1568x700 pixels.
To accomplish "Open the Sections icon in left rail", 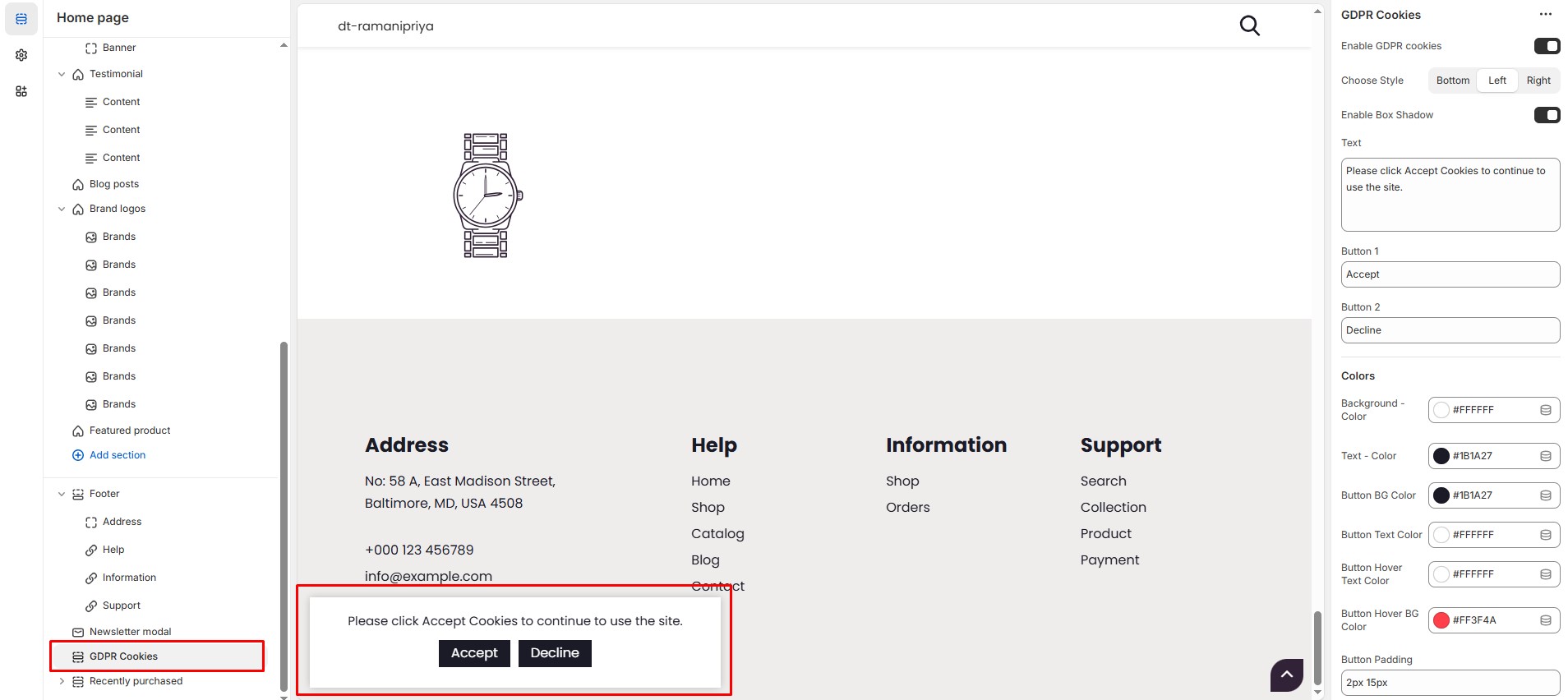I will (x=21, y=19).
